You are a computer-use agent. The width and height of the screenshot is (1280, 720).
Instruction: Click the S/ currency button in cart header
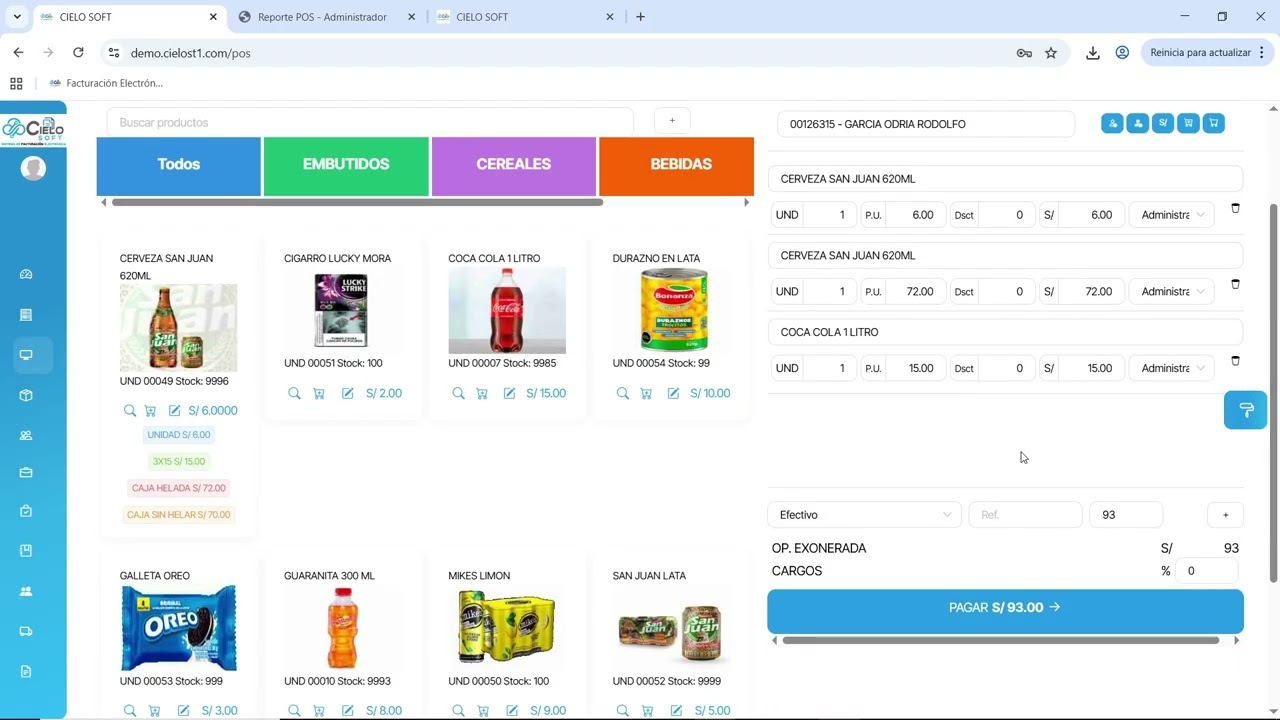(1162, 123)
